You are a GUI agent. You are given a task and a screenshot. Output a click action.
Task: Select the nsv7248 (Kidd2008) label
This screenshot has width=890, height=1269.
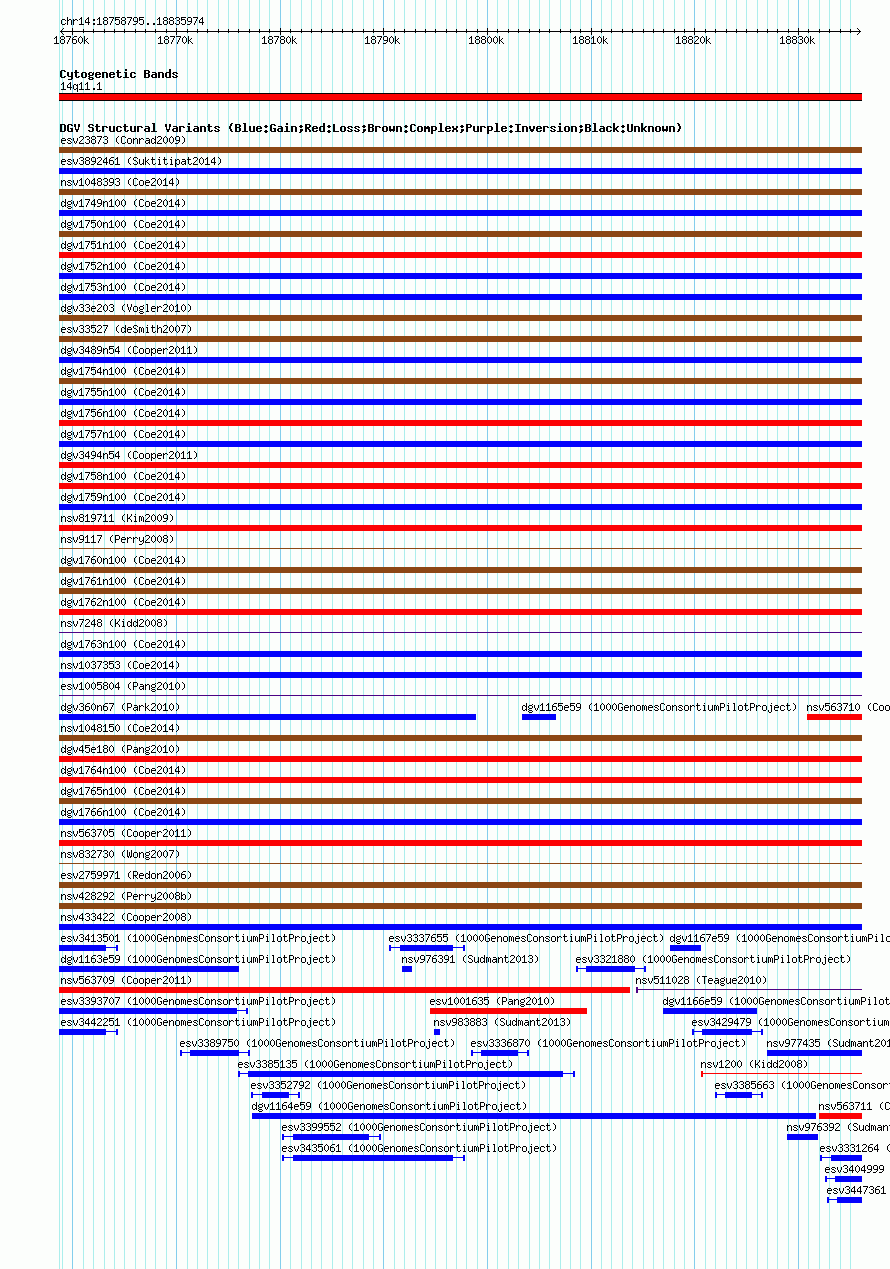click(x=114, y=623)
